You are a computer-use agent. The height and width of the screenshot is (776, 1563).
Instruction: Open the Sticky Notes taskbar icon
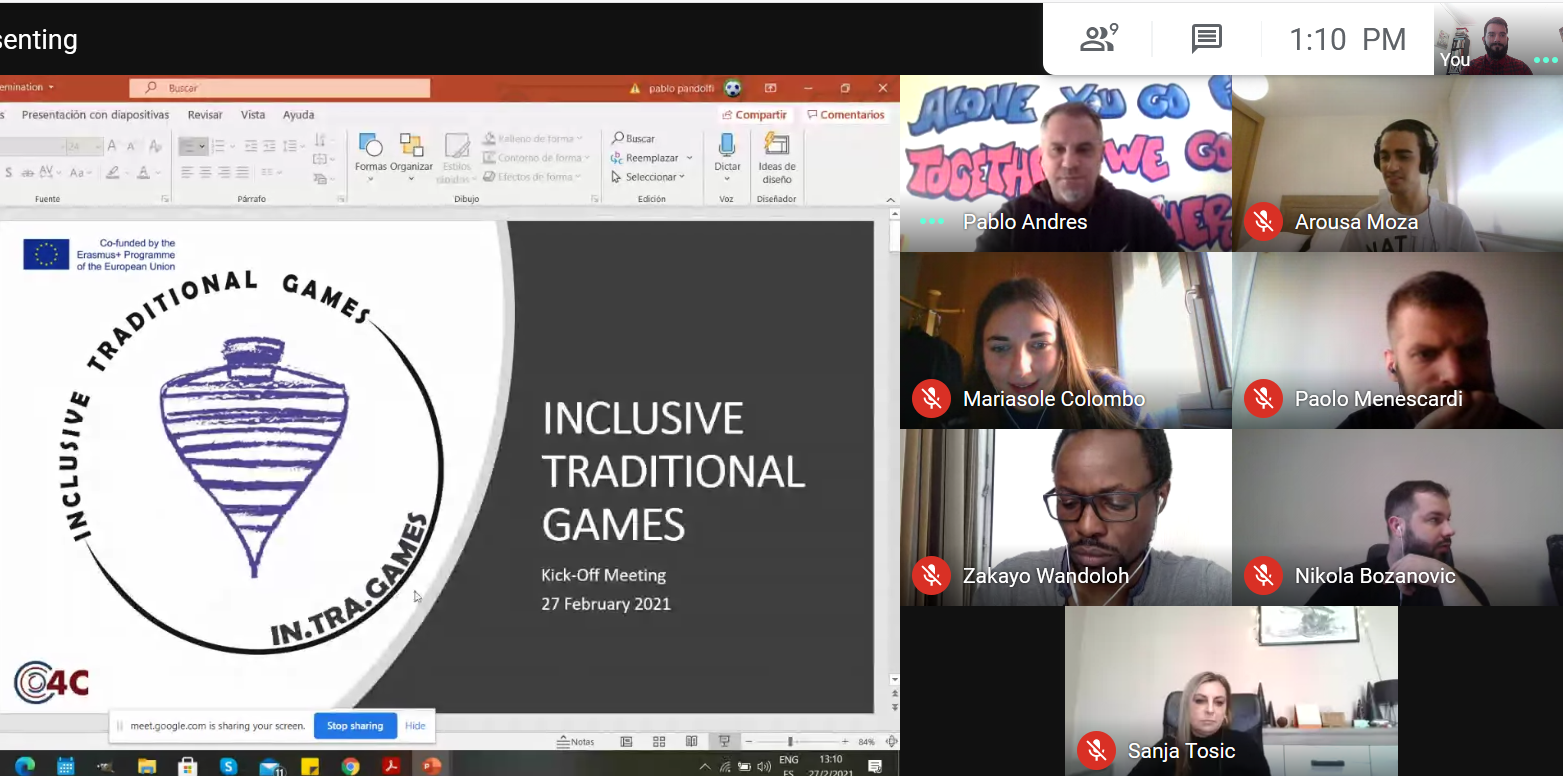(x=310, y=766)
